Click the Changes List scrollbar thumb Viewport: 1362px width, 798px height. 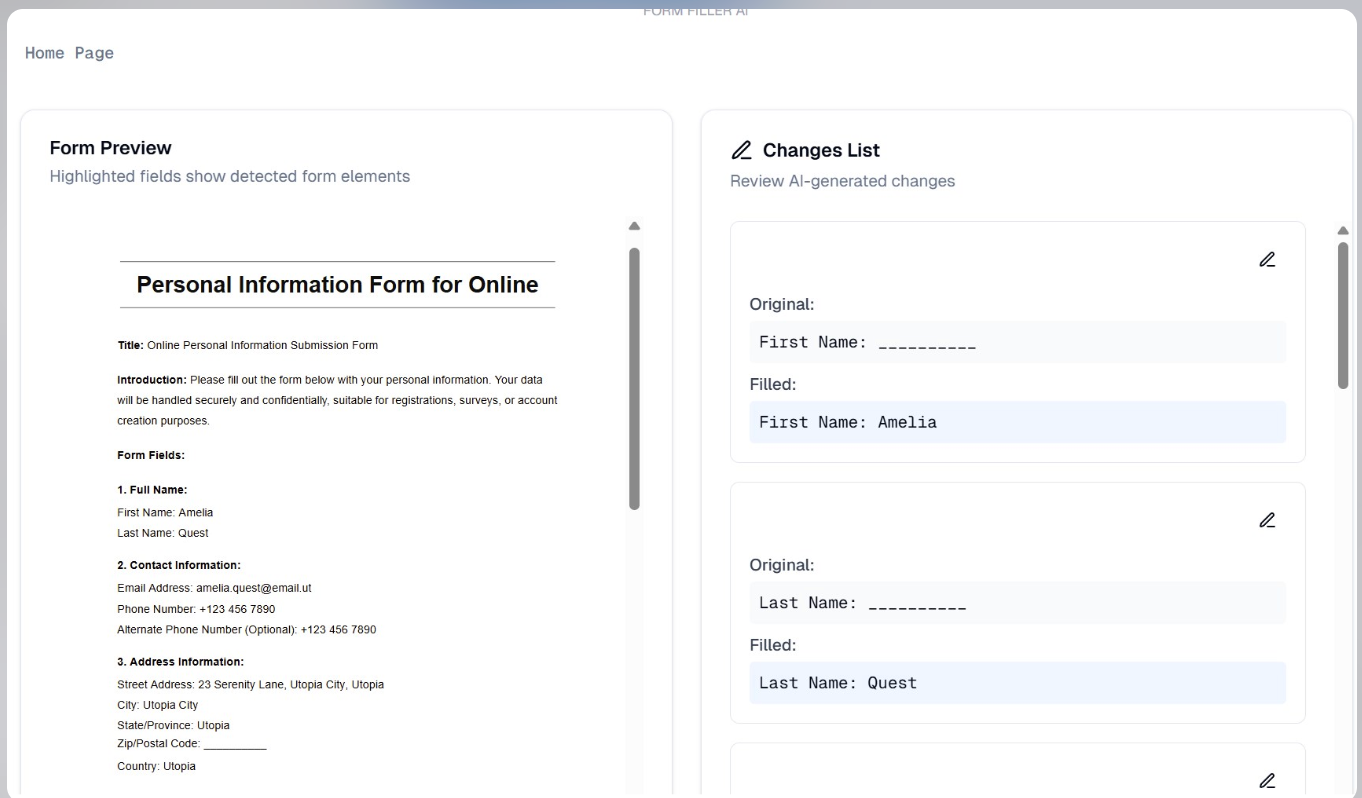pyautogui.click(x=1343, y=315)
